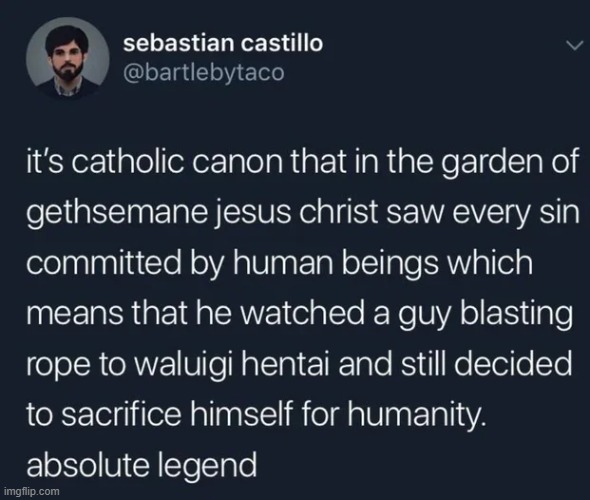Click the words "every sin" in the tweet
Image resolution: width=590 pixels, height=500 pixels.
[x=515, y=213]
